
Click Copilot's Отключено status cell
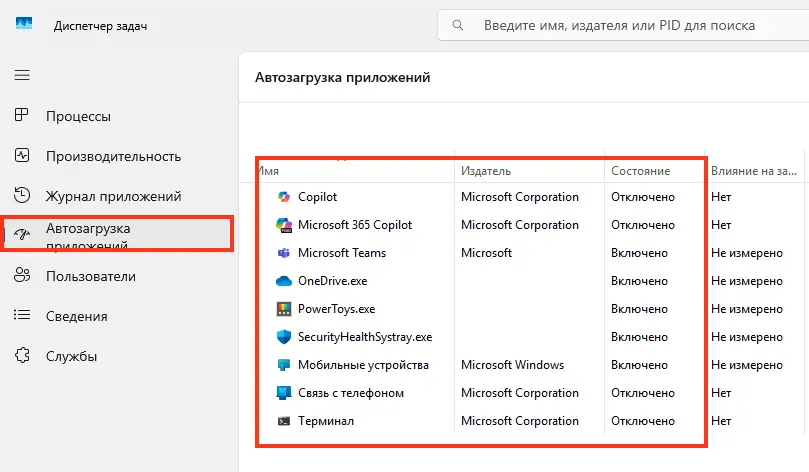point(643,197)
